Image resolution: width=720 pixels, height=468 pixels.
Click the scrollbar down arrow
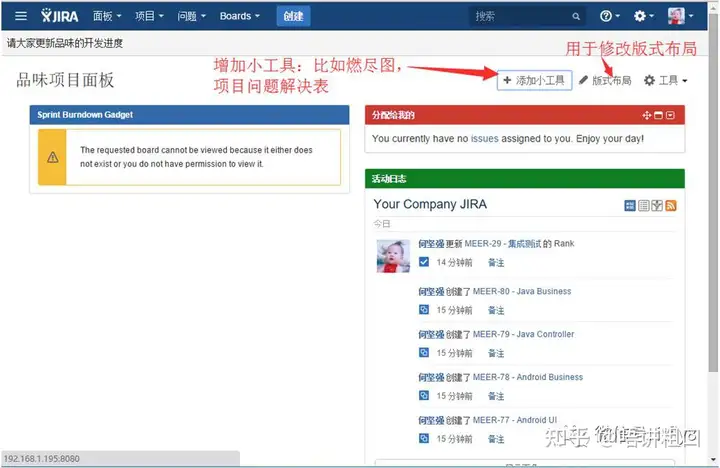pos(713,459)
